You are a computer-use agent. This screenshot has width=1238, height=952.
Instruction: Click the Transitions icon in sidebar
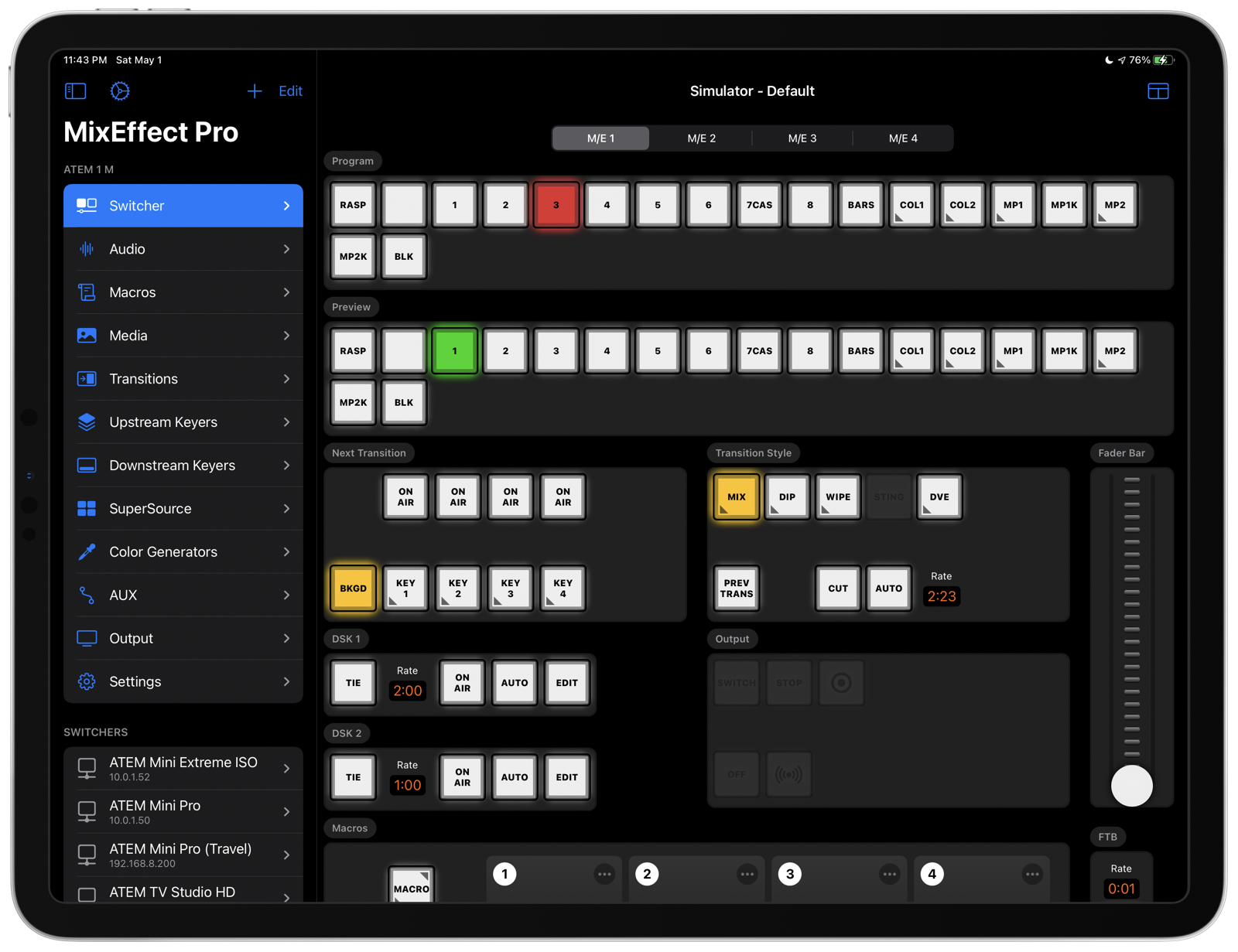(x=87, y=379)
